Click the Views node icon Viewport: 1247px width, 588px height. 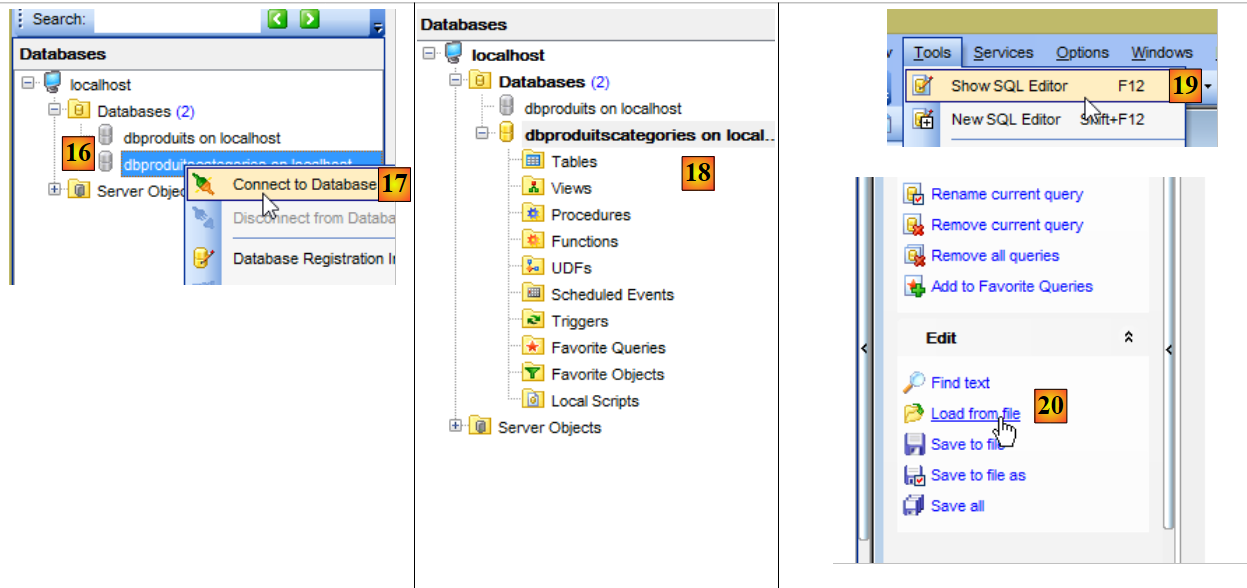click(533, 188)
